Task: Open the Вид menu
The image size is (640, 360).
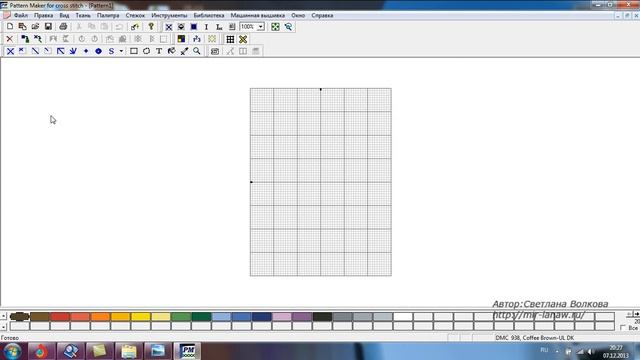Action: pos(64,16)
